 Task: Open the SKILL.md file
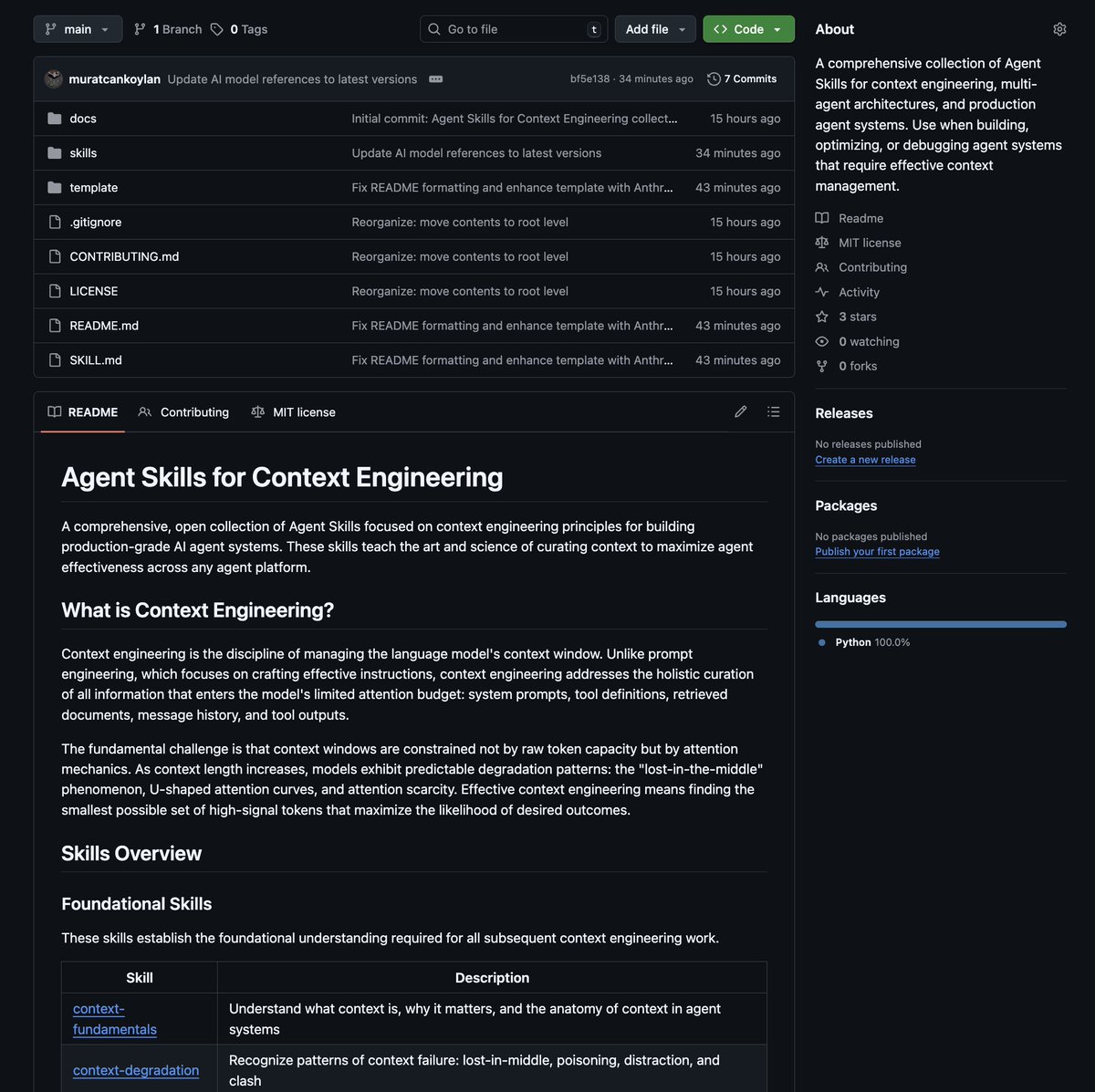coord(96,360)
